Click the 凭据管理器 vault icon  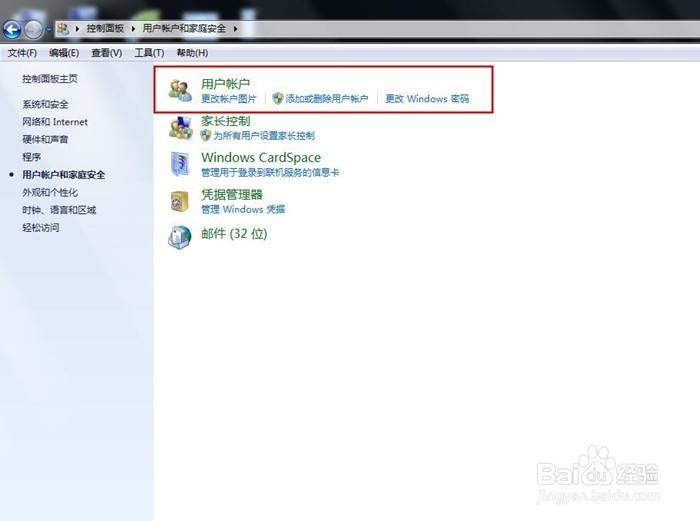click(x=180, y=201)
